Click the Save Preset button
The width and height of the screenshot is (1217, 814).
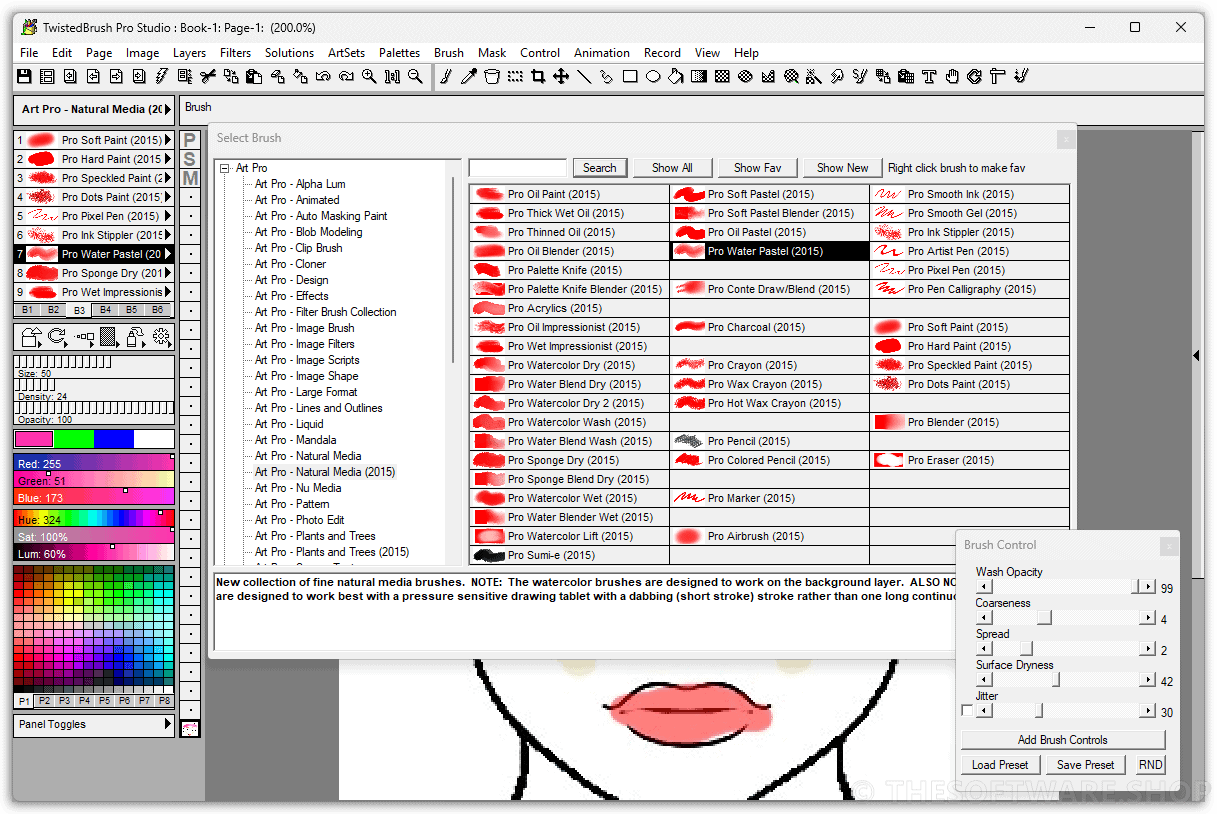click(1085, 765)
